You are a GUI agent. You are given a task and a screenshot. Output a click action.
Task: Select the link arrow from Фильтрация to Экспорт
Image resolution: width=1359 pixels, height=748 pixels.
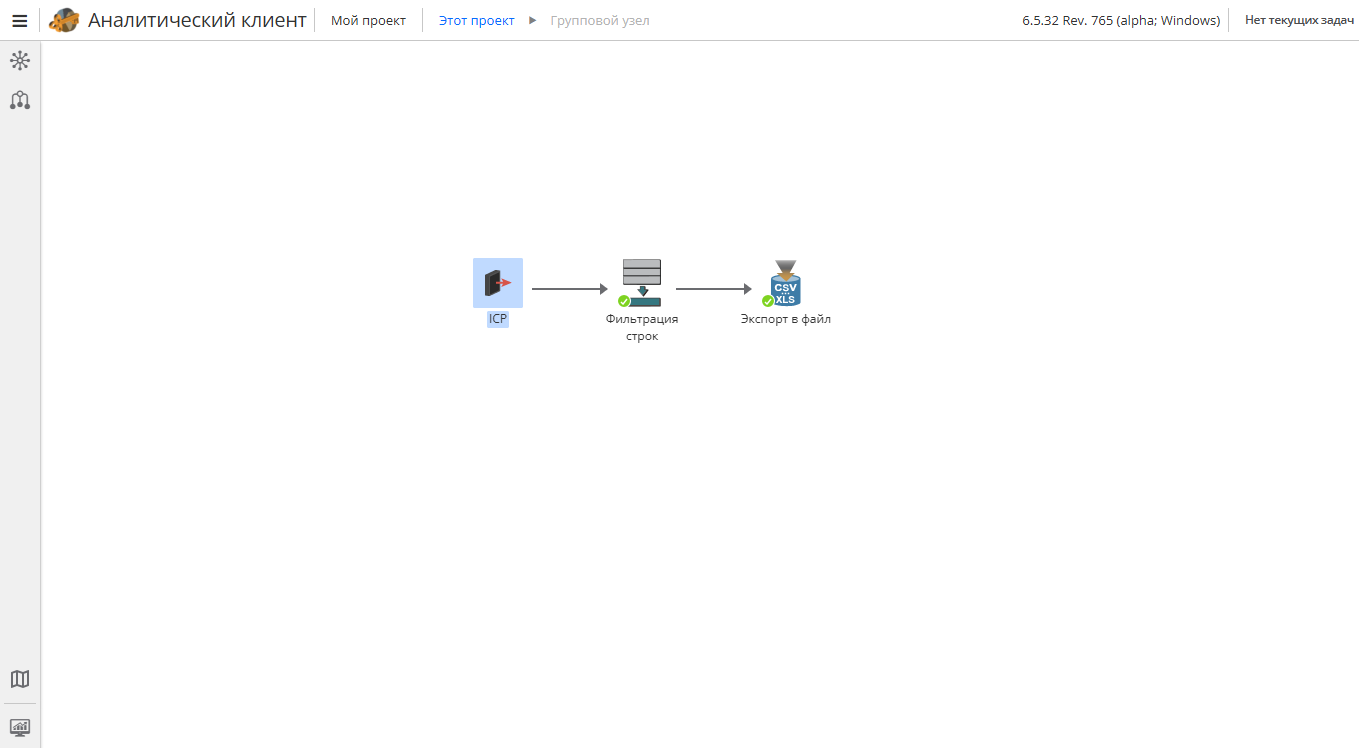pyautogui.click(x=714, y=289)
